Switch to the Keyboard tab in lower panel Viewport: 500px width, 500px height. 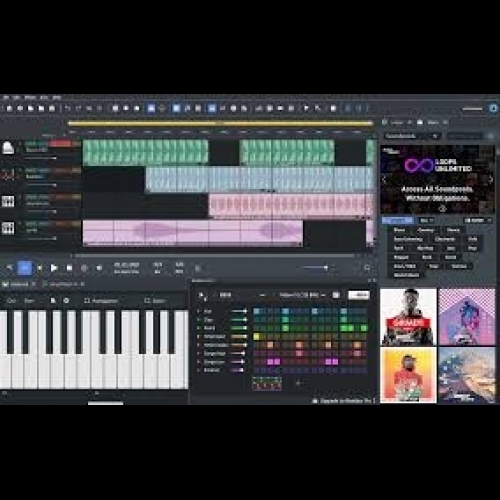pyautogui.click(x=19, y=284)
